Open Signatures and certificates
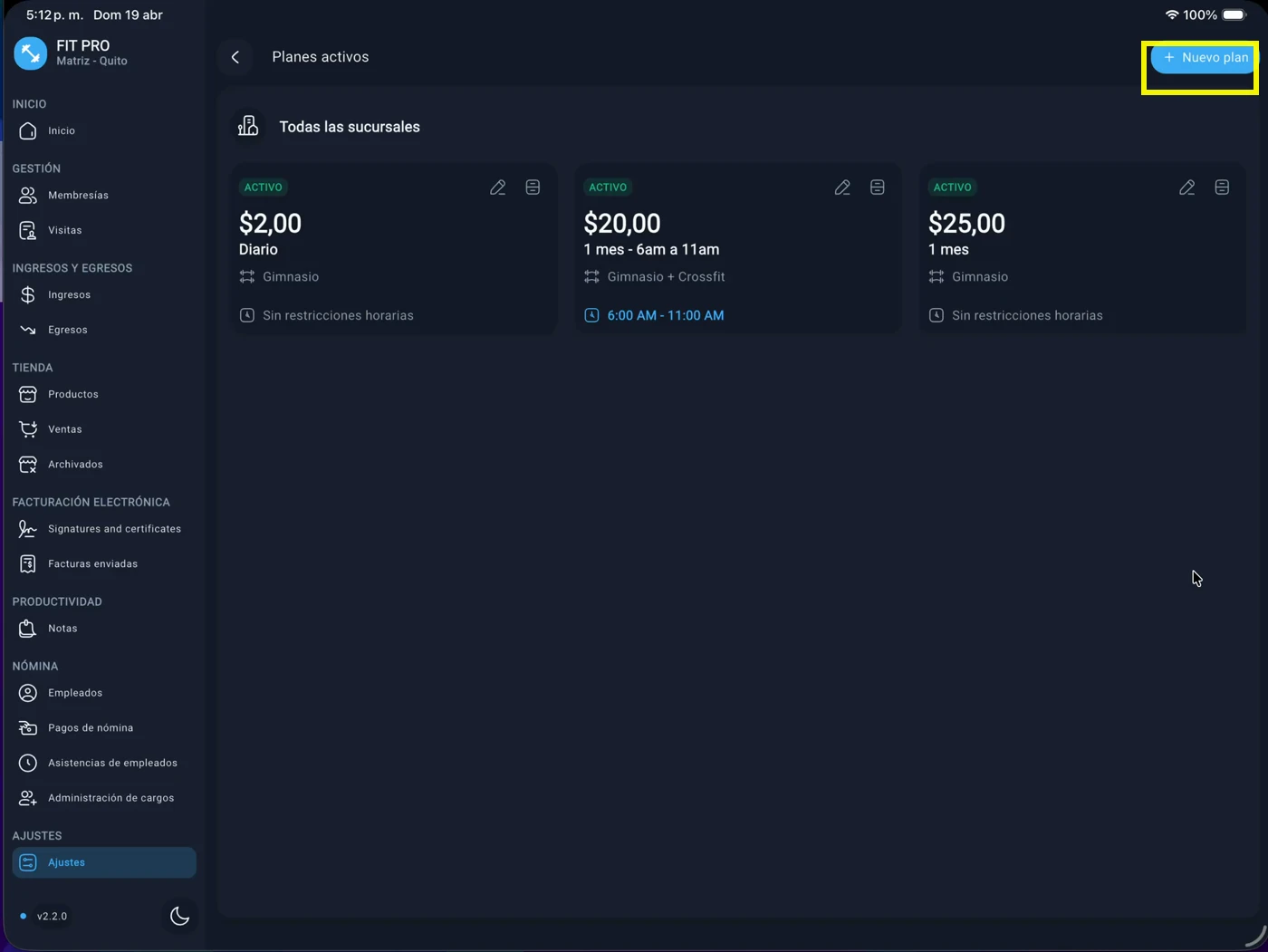1268x952 pixels. pyautogui.click(x=114, y=529)
